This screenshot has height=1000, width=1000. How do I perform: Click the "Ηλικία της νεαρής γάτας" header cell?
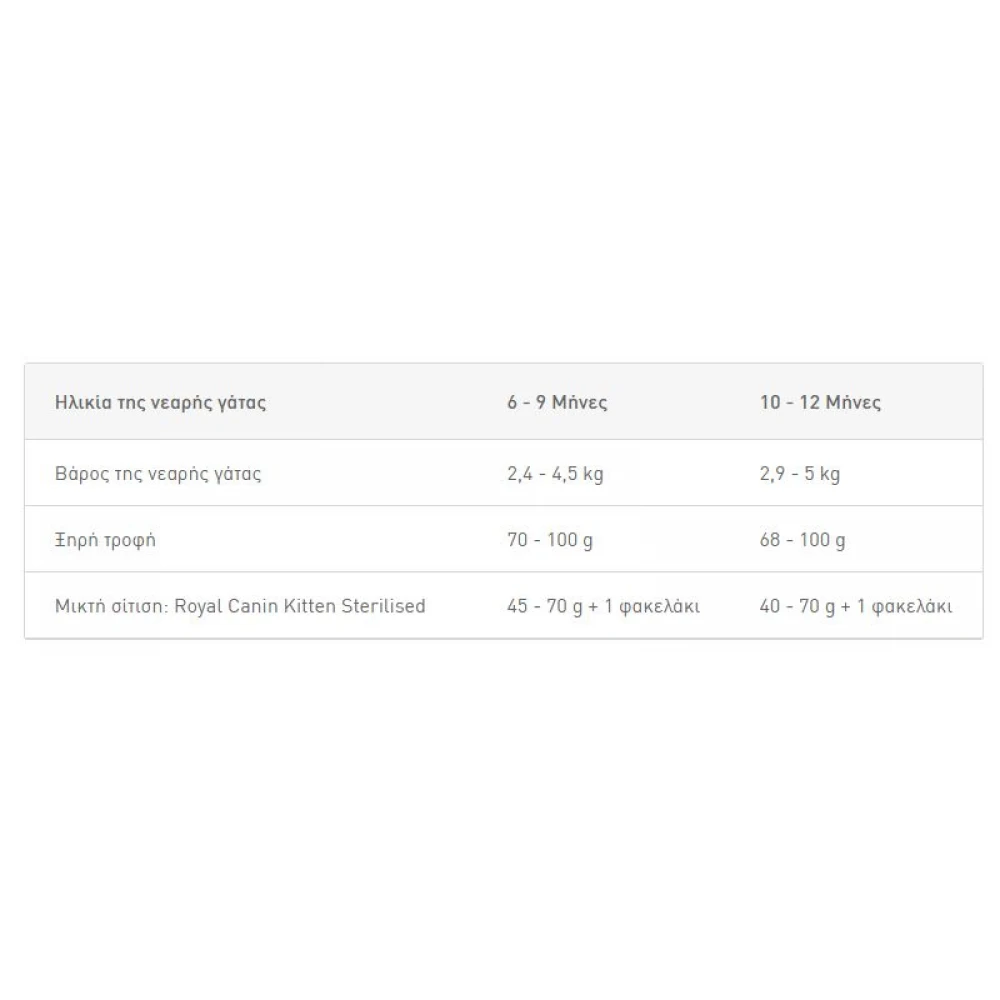160,403
